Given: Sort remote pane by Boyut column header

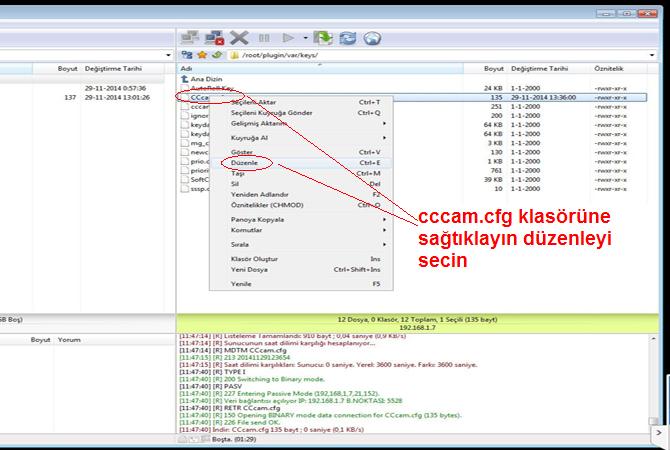Looking at the screenshot, I should (x=485, y=68).
